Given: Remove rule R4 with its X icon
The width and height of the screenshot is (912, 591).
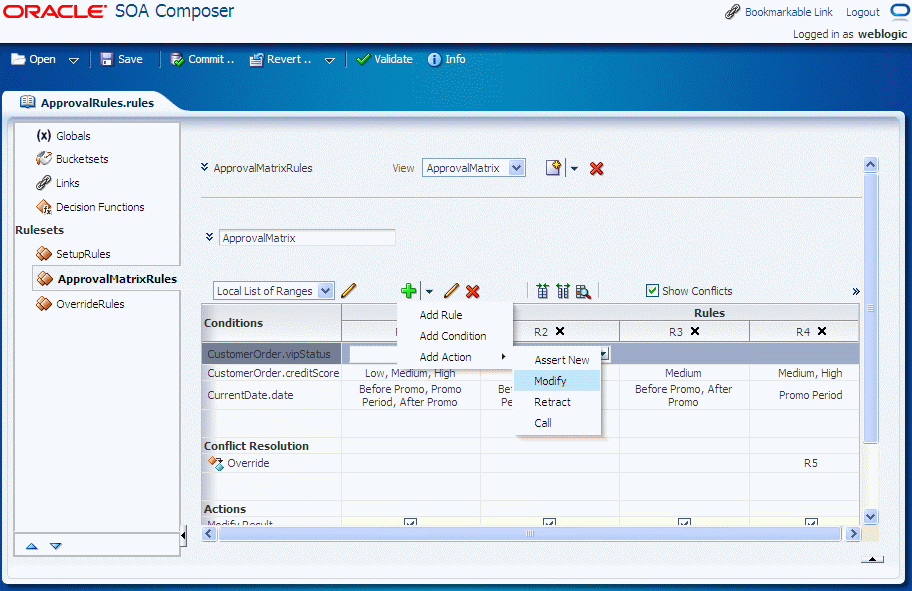Looking at the screenshot, I should 822,331.
